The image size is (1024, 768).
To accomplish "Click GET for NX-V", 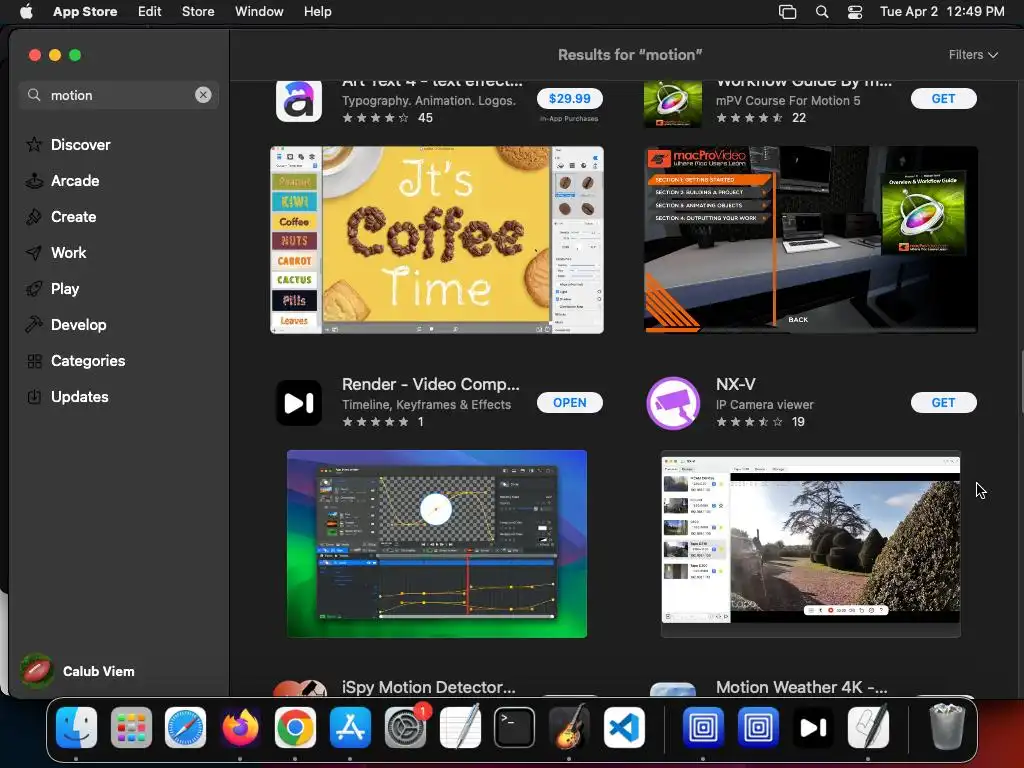I will [x=944, y=403].
